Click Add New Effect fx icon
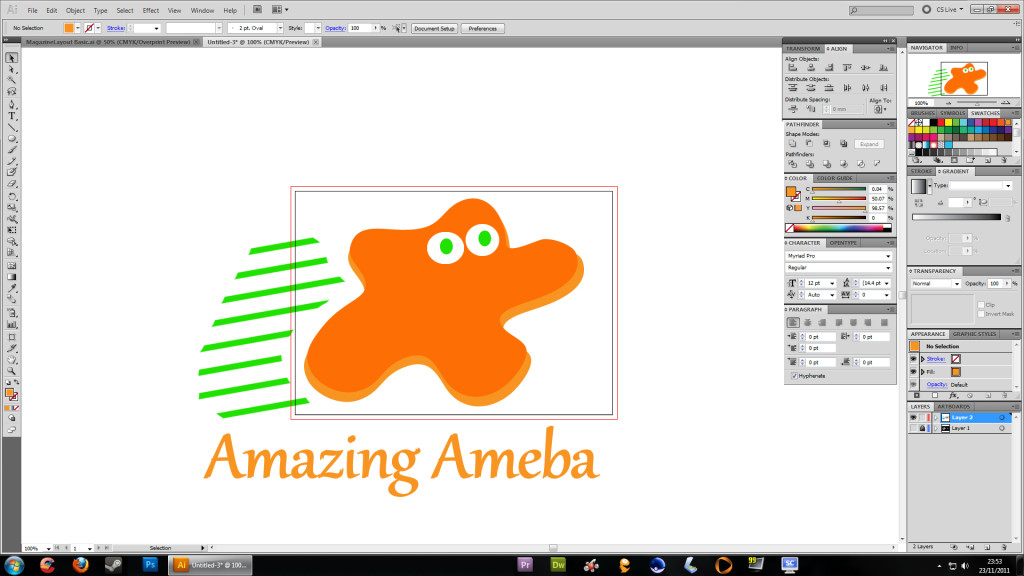The width and height of the screenshot is (1024, 576). [953, 396]
